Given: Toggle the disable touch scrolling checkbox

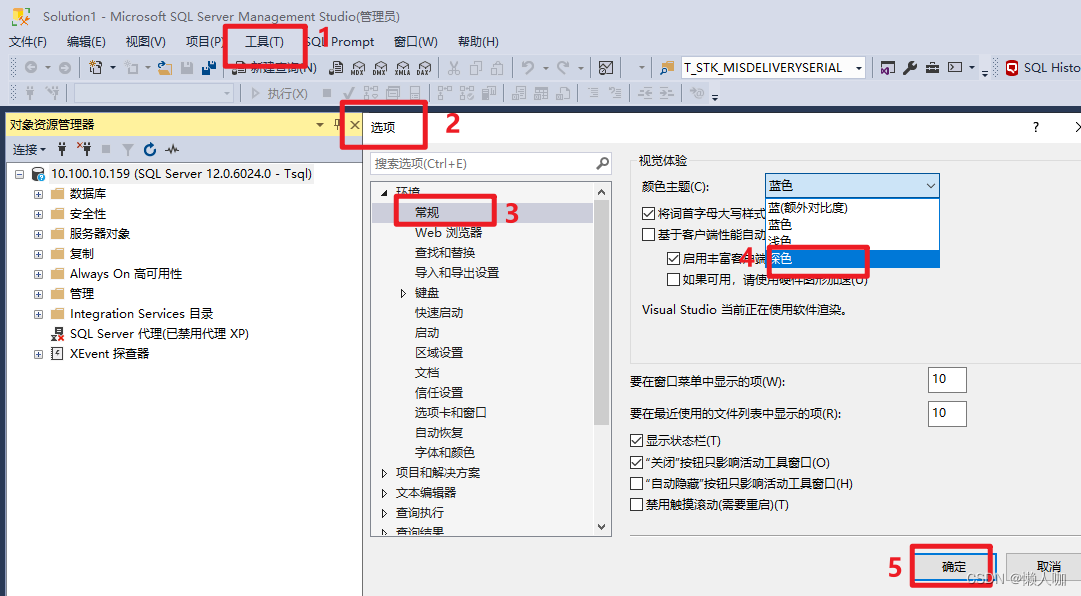Looking at the screenshot, I should 636,505.
